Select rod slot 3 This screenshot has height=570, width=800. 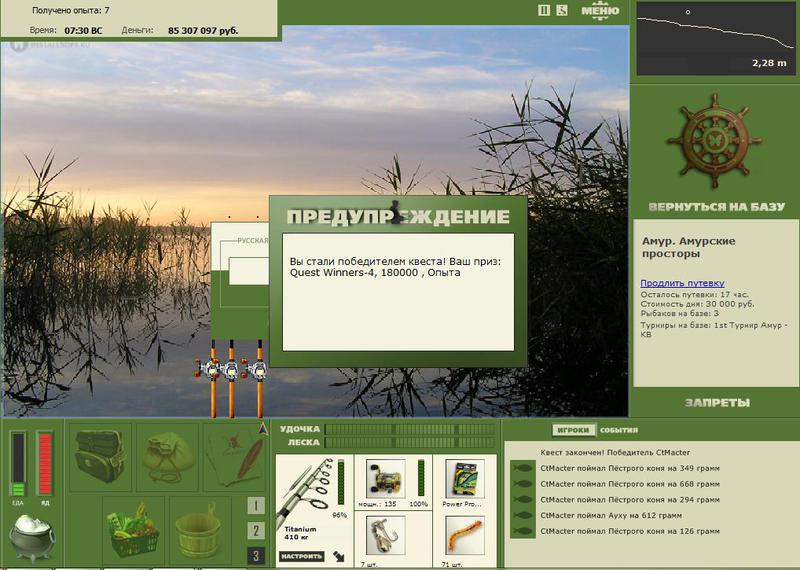256,556
